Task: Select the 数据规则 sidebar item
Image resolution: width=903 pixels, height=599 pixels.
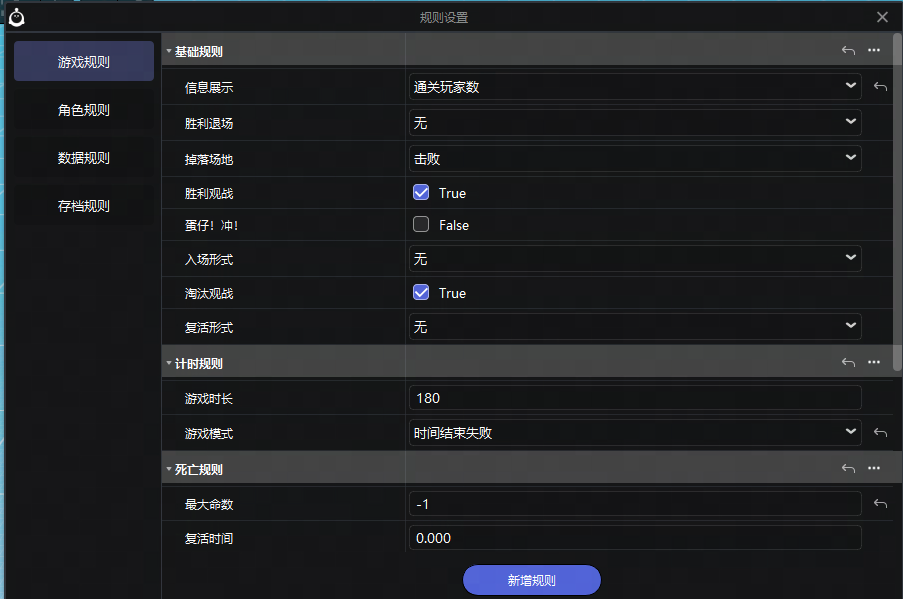Action: [x=84, y=158]
